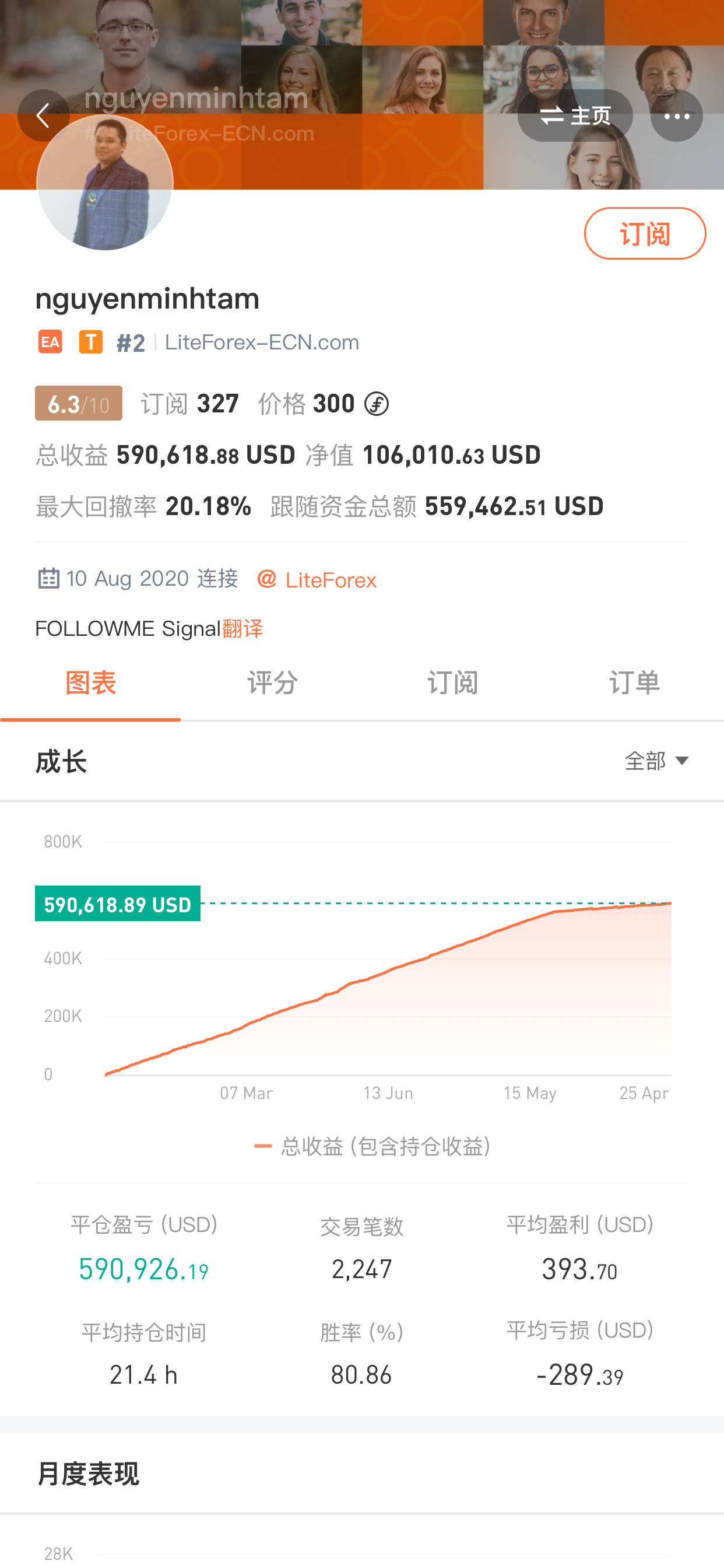Select the 图表 chart tab
This screenshot has height=1568, width=724.
[x=91, y=683]
